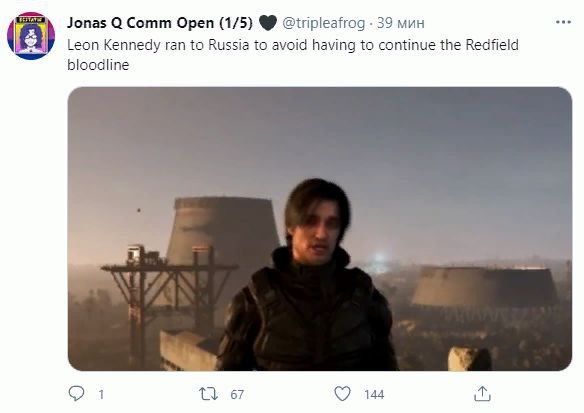Open tweet permalink via 39 мин timestamp
This screenshot has width=584, height=413.
point(401,23)
